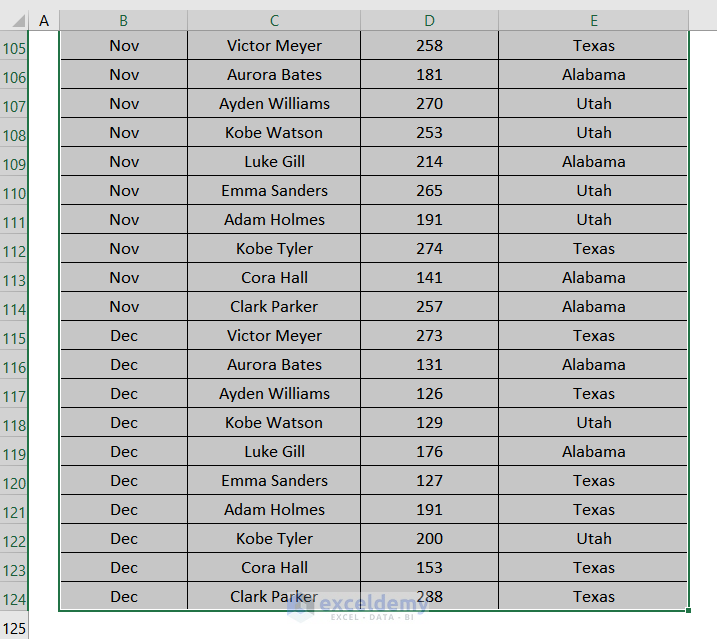The image size is (717, 639).
Task: Select the column E header
Action: point(593,21)
